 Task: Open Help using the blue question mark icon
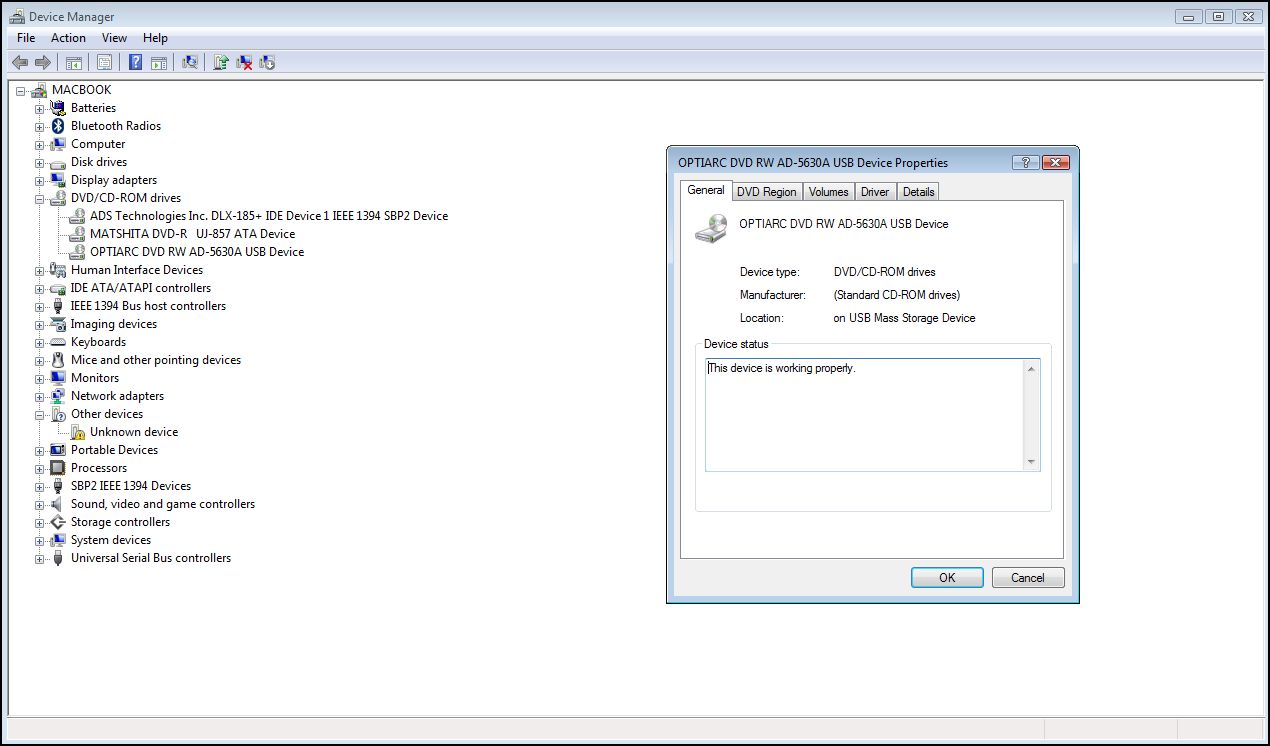[x=135, y=62]
